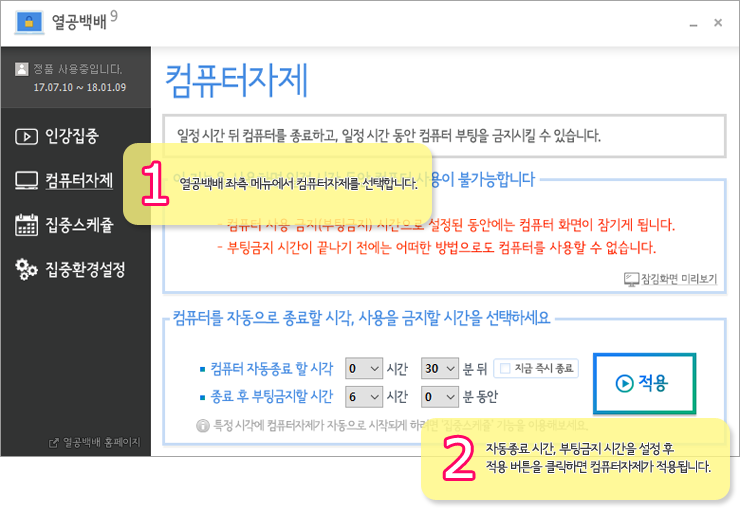Click the info icon before 특정 시각에 hint
Screen dimensions: 740x510
(203, 426)
